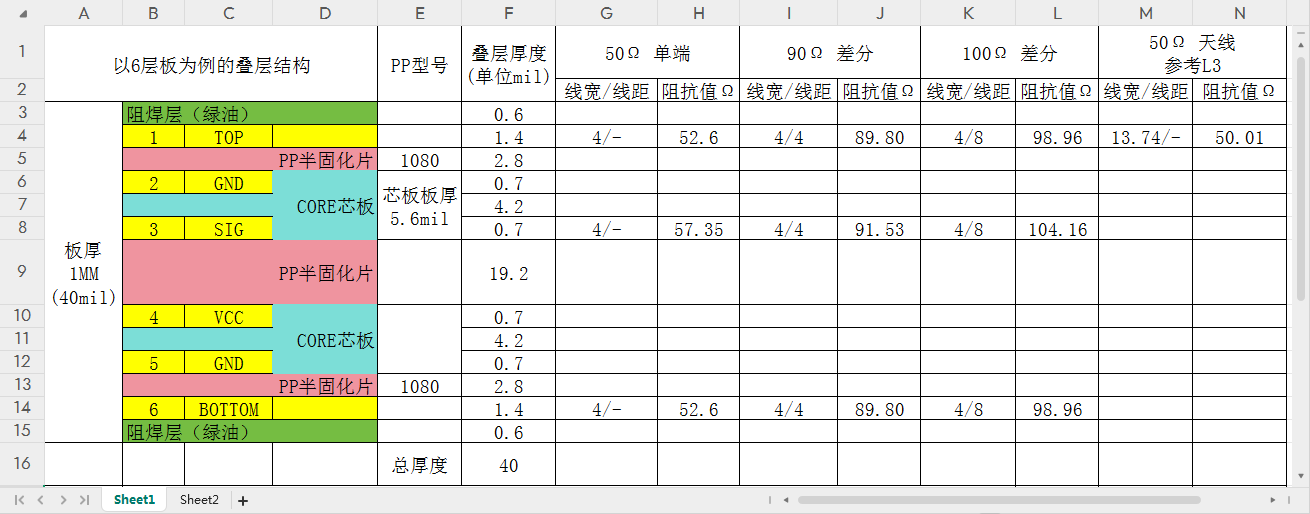Select row 14 header
The height and width of the screenshot is (514, 1310).
coord(23,408)
